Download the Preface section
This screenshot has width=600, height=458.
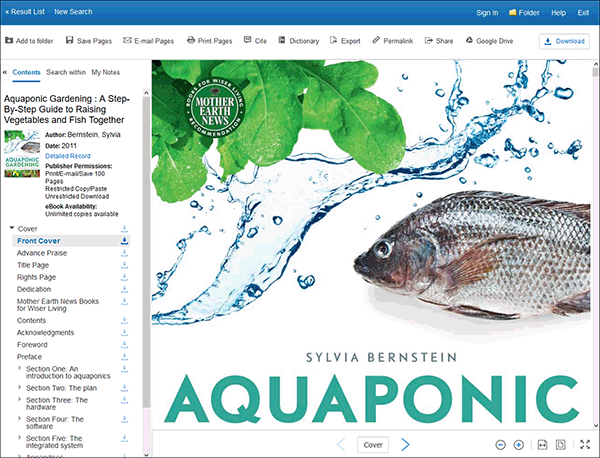point(124,357)
